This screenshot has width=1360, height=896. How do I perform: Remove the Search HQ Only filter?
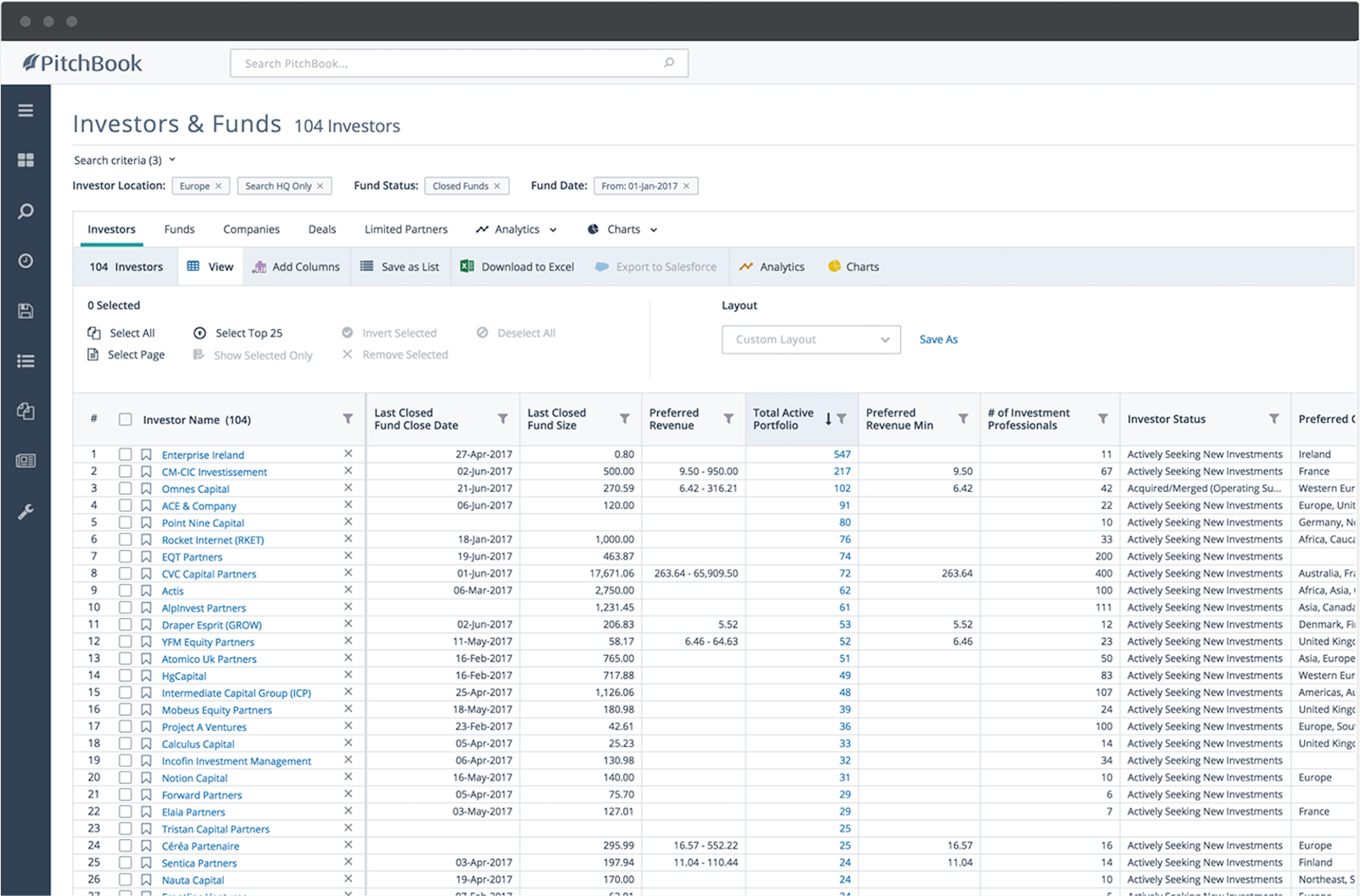click(320, 186)
